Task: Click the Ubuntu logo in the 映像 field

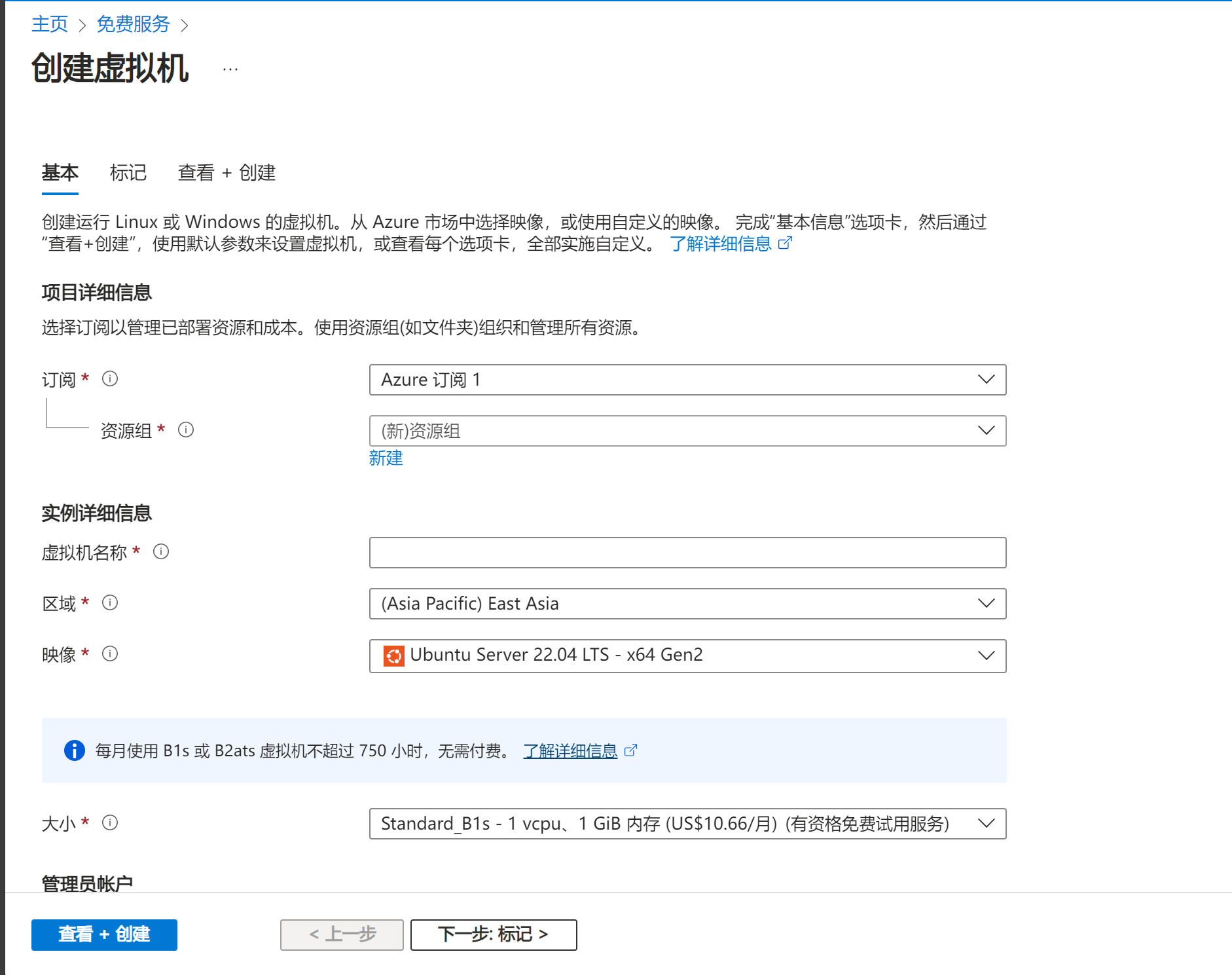Action: [x=393, y=655]
